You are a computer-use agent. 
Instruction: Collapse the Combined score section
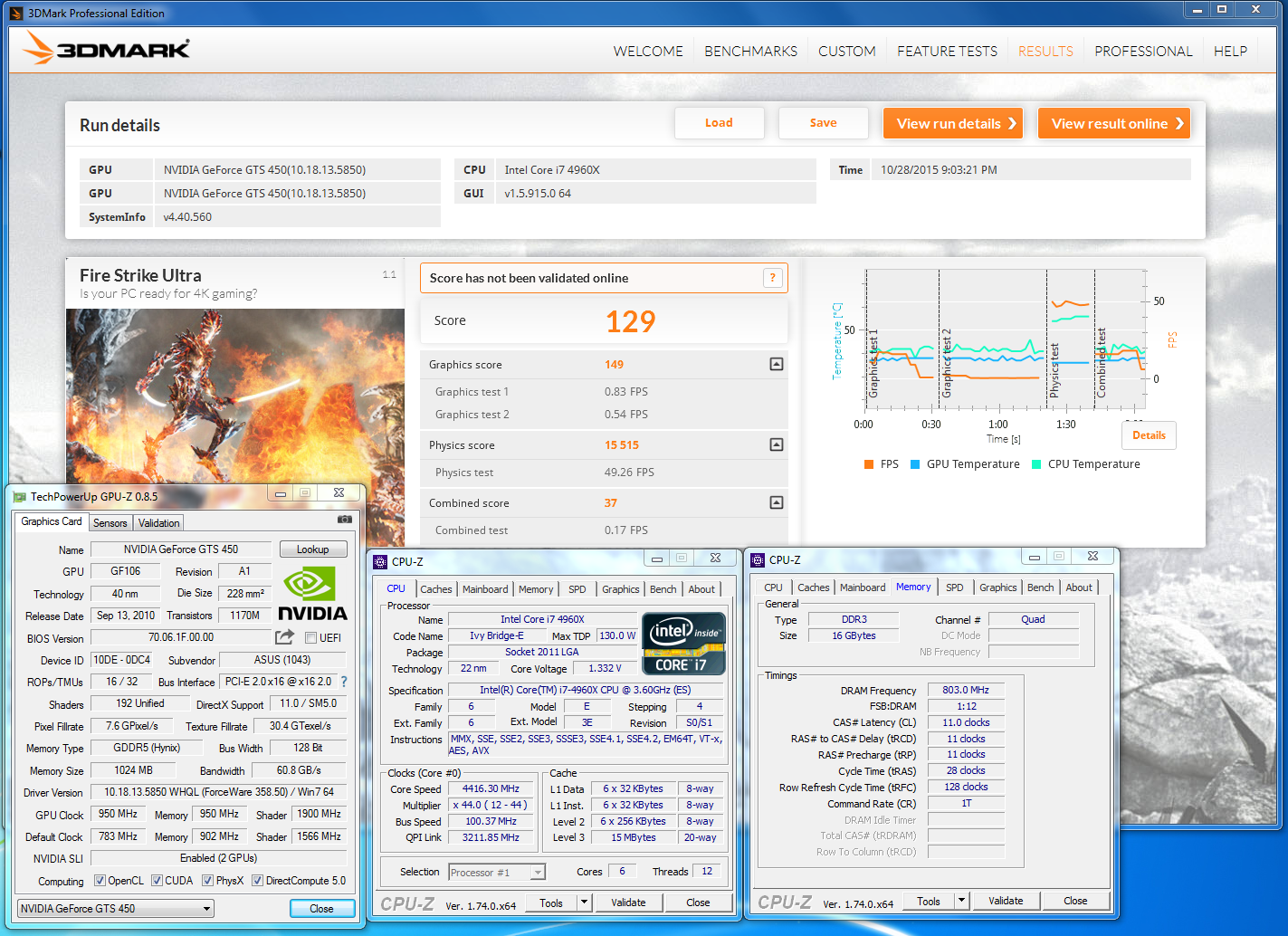pyautogui.click(x=776, y=502)
